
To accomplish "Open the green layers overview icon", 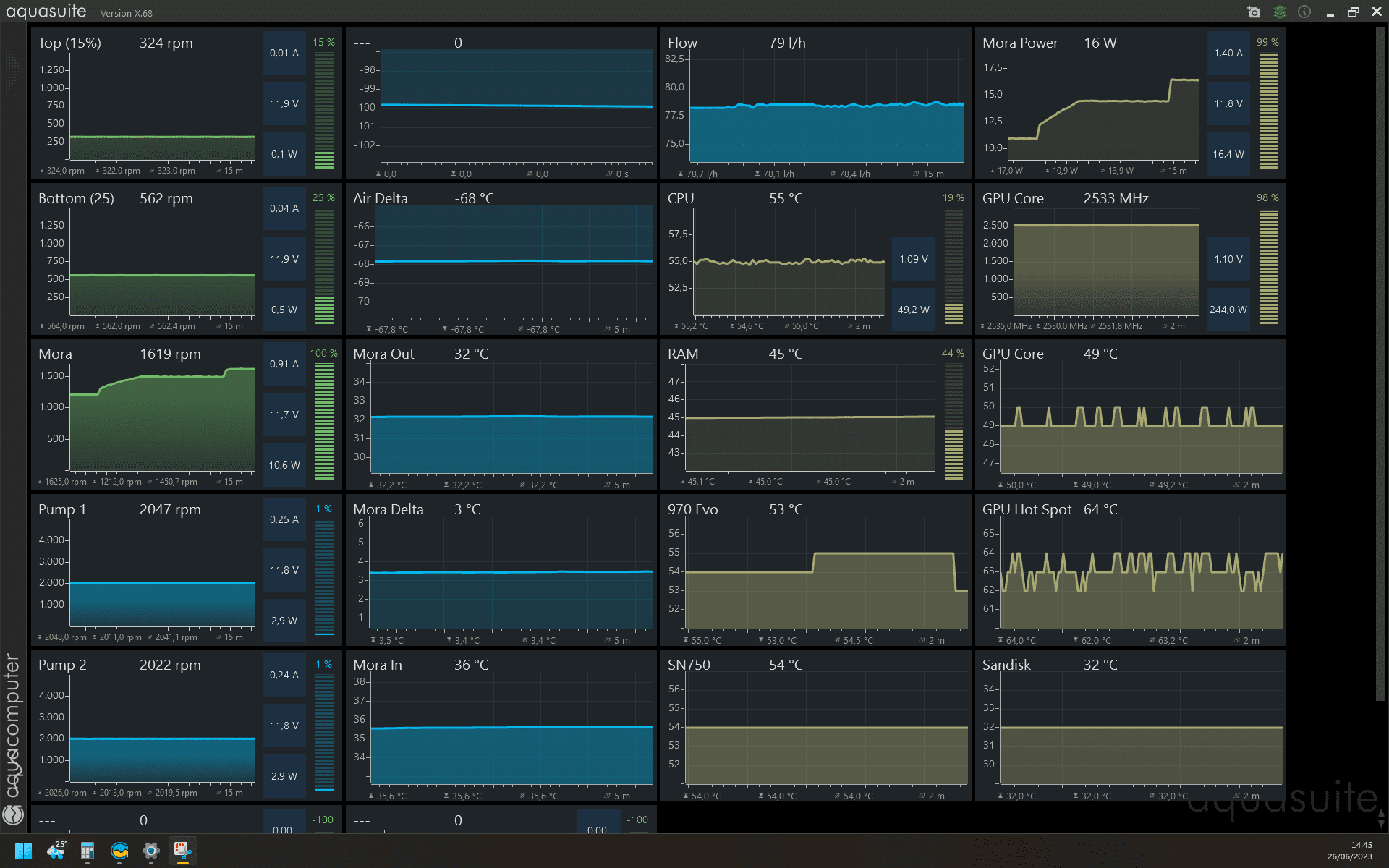I will tap(1280, 12).
